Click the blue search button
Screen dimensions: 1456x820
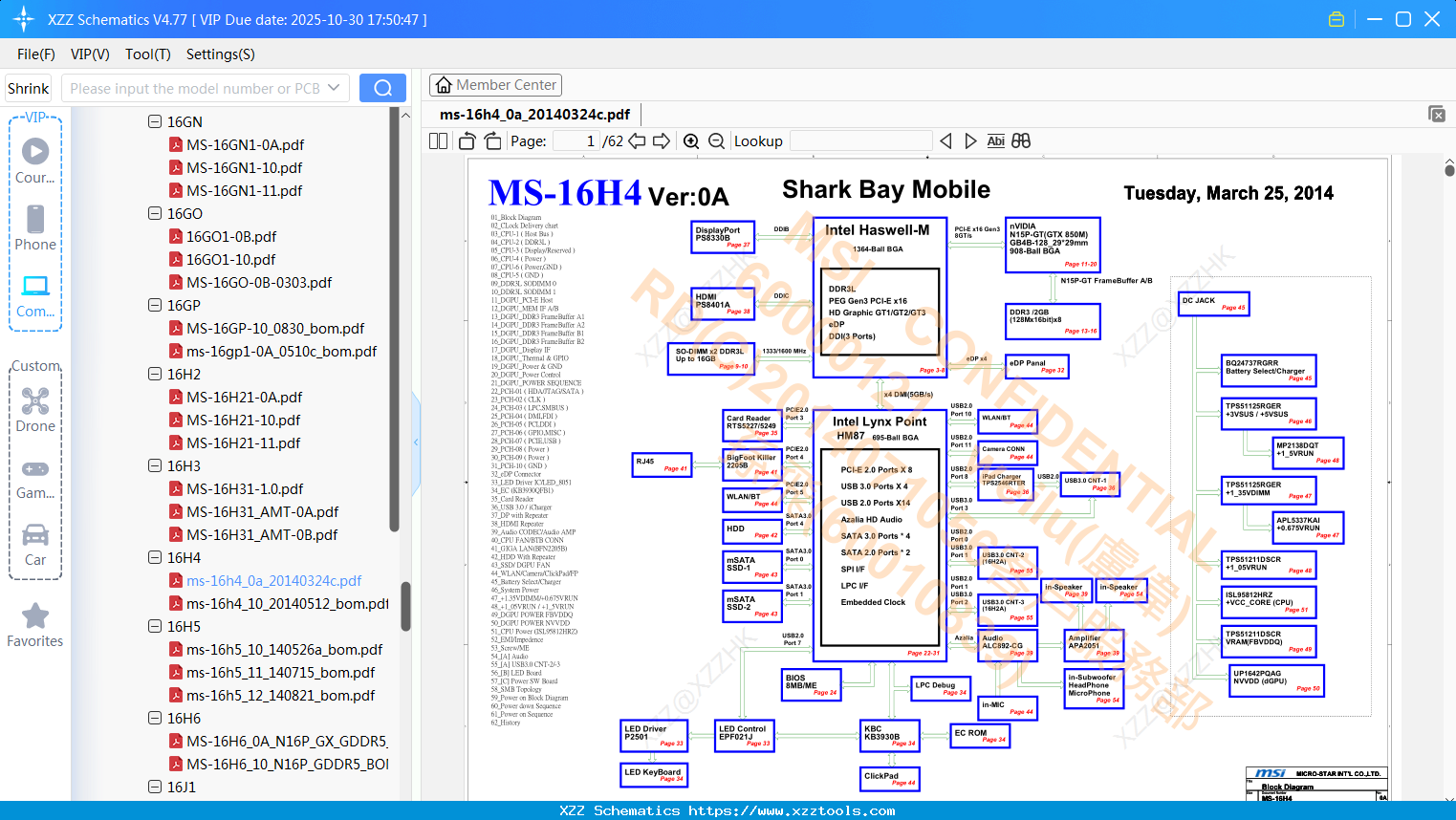pyautogui.click(x=382, y=88)
